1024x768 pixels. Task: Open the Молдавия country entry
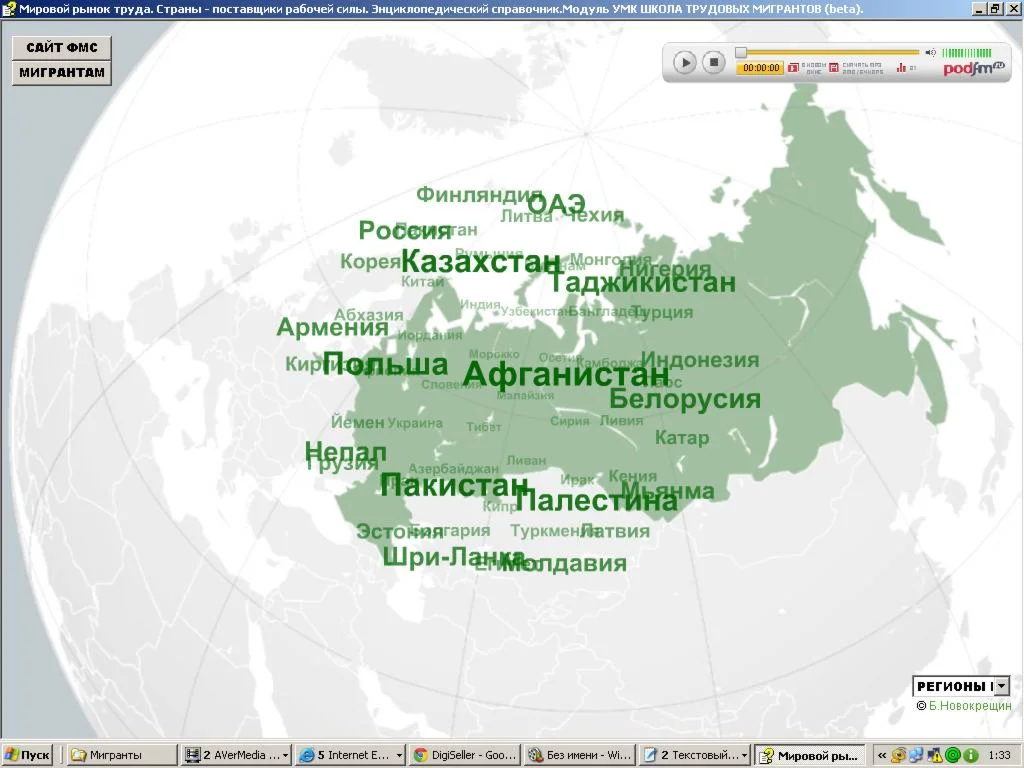[564, 563]
